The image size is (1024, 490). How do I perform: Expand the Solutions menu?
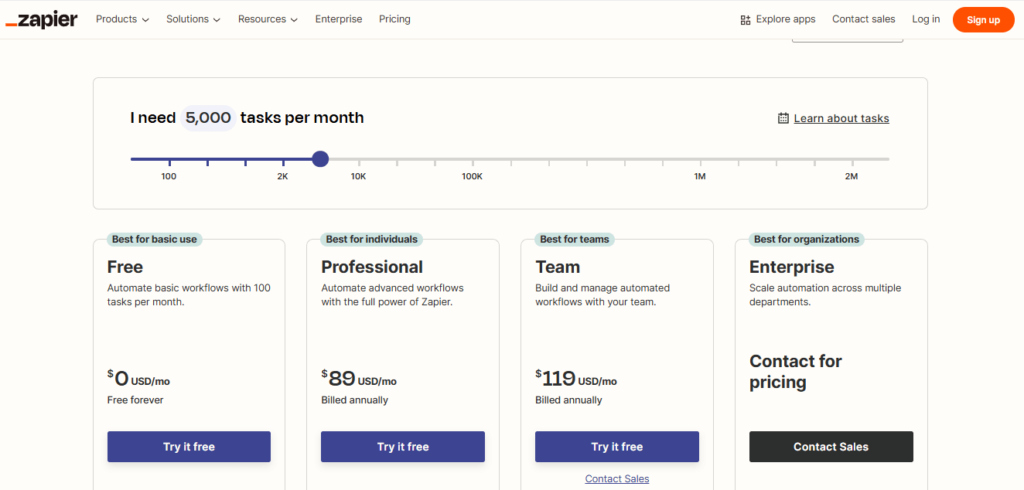coord(193,20)
